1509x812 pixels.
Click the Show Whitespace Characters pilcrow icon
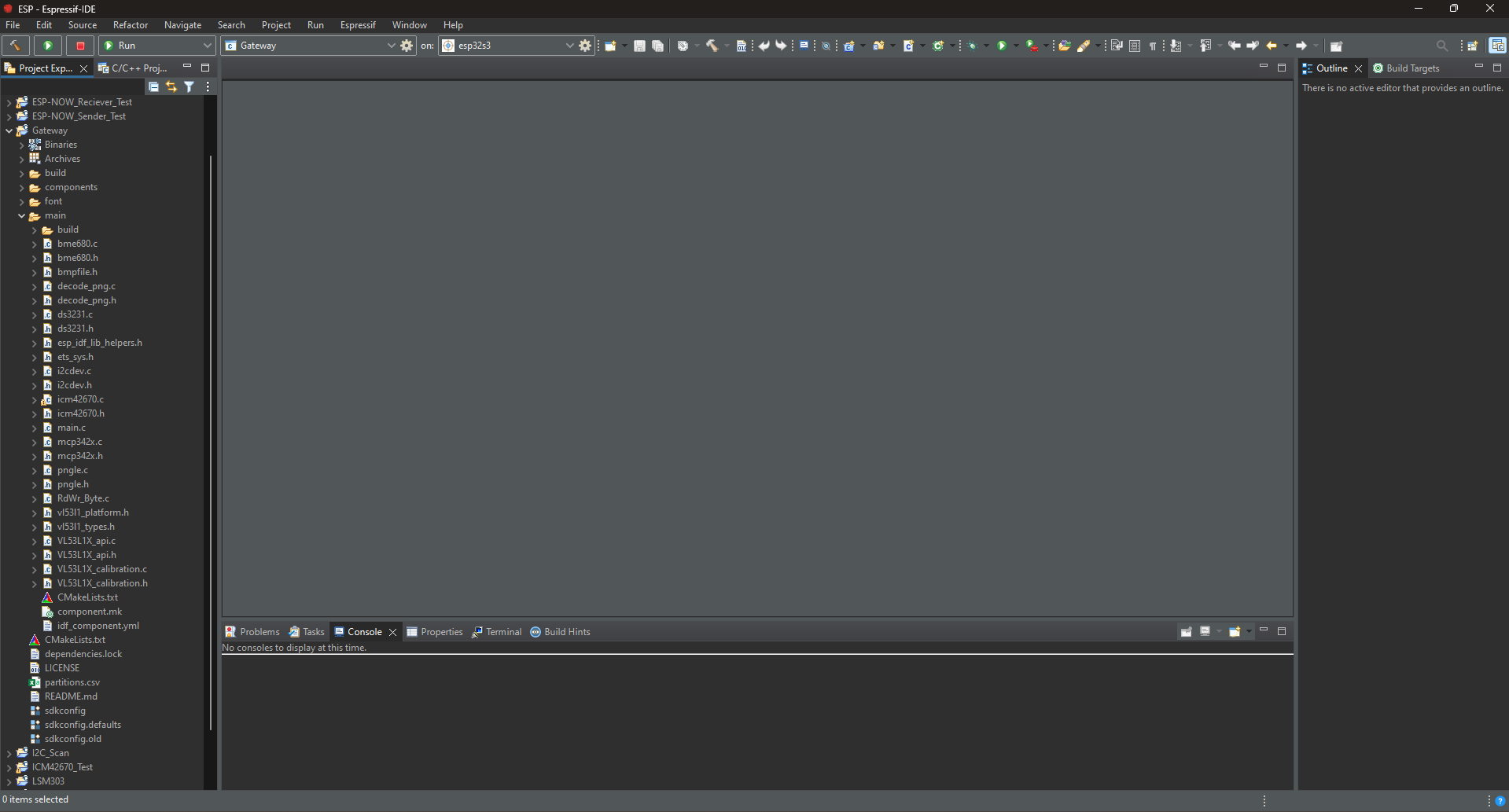(1153, 46)
